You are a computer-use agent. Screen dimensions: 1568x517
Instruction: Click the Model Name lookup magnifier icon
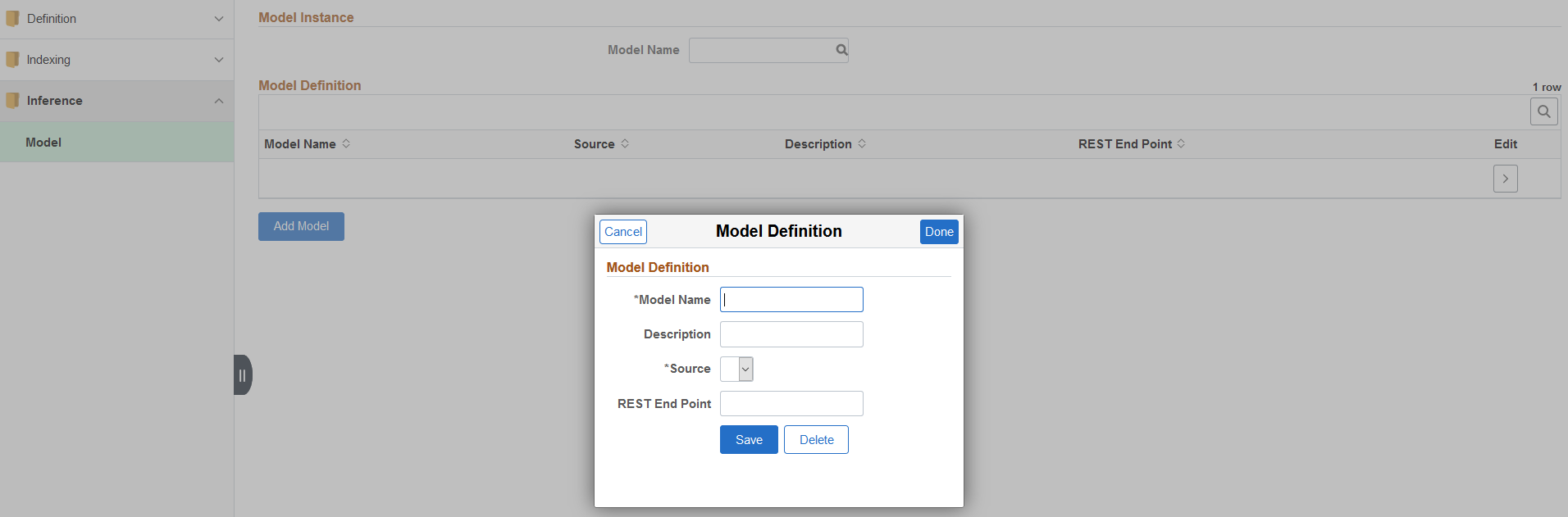tap(841, 50)
